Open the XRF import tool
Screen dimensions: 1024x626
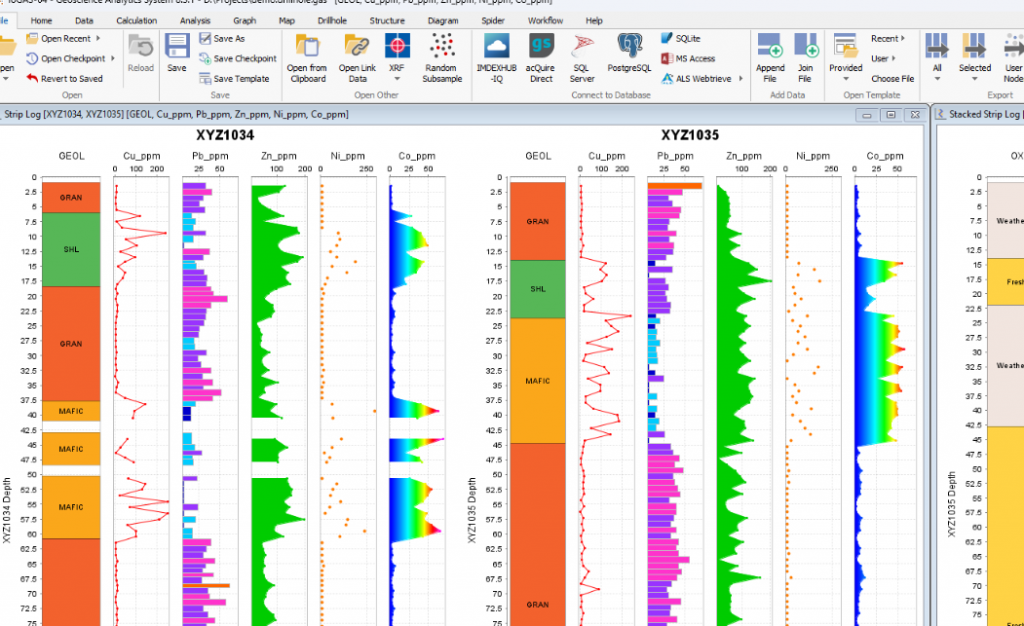click(397, 46)
